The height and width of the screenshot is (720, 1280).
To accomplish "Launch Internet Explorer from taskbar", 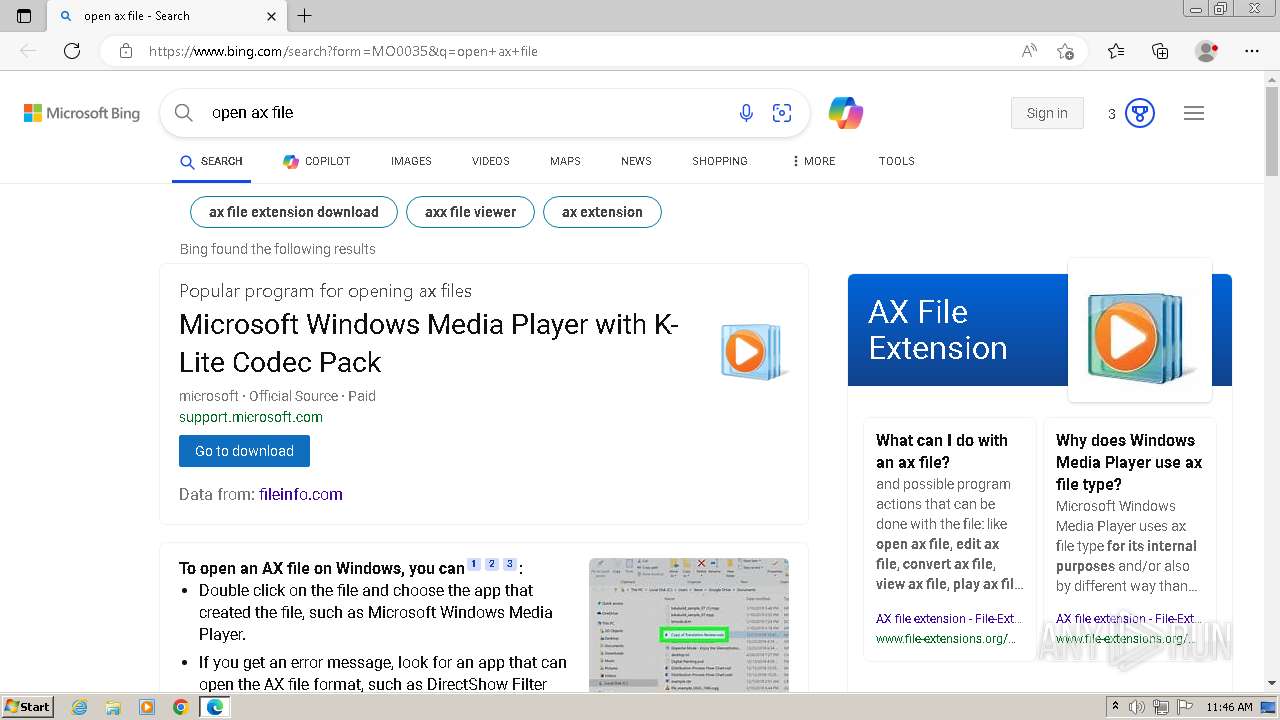I will click(80, 707).
